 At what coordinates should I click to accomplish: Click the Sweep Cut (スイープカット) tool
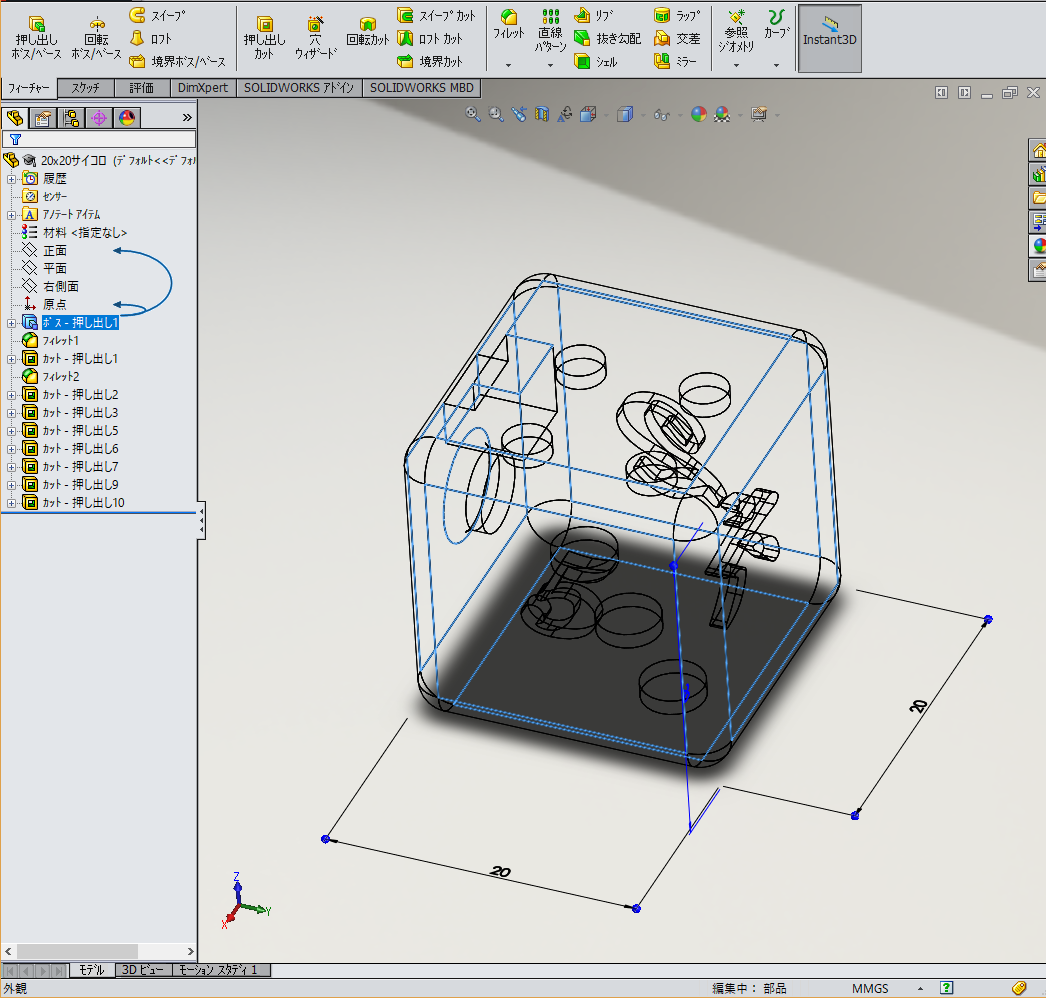coord(436,15)
